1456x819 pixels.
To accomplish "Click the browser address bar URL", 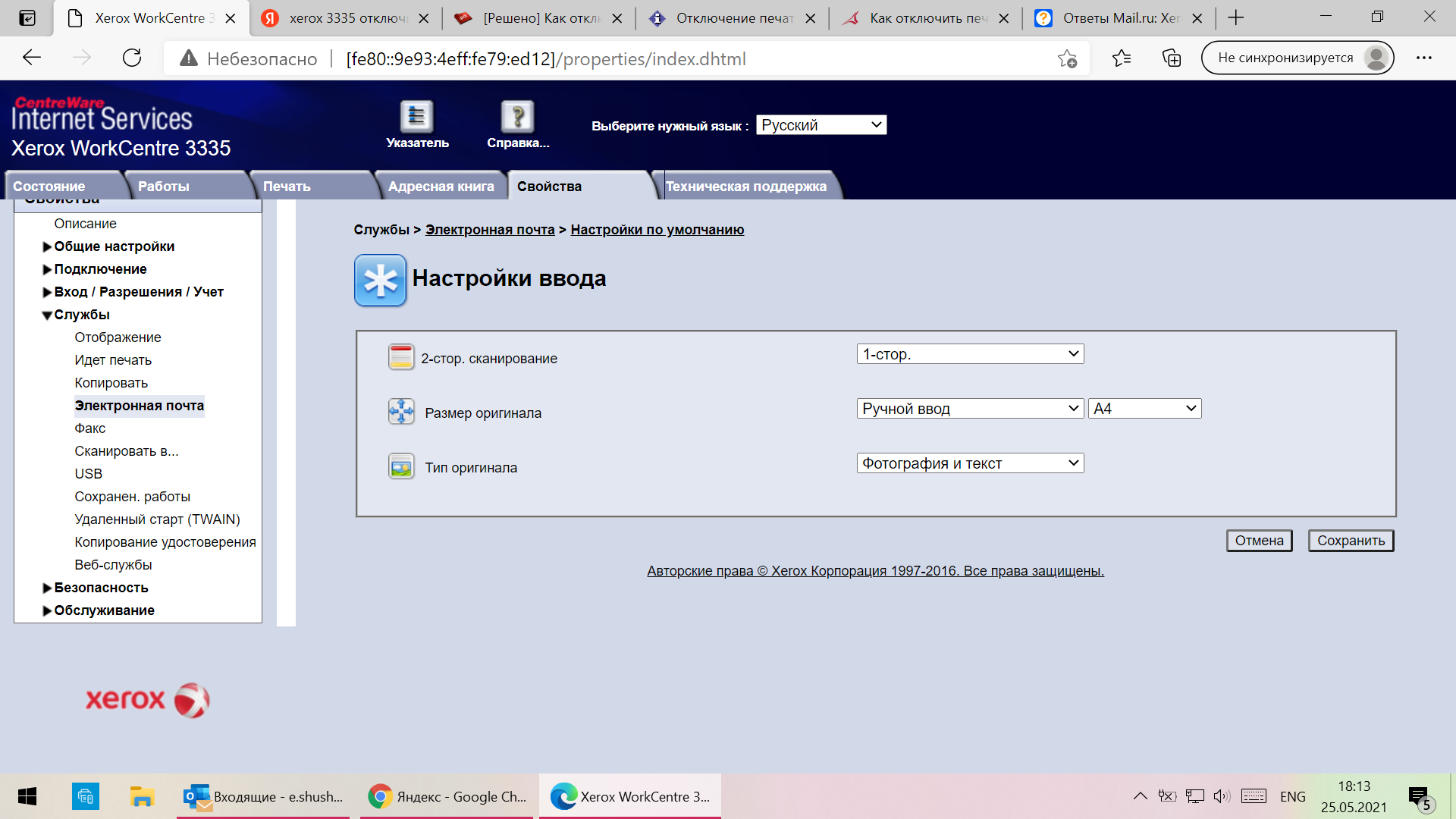I will coord(546,58).
